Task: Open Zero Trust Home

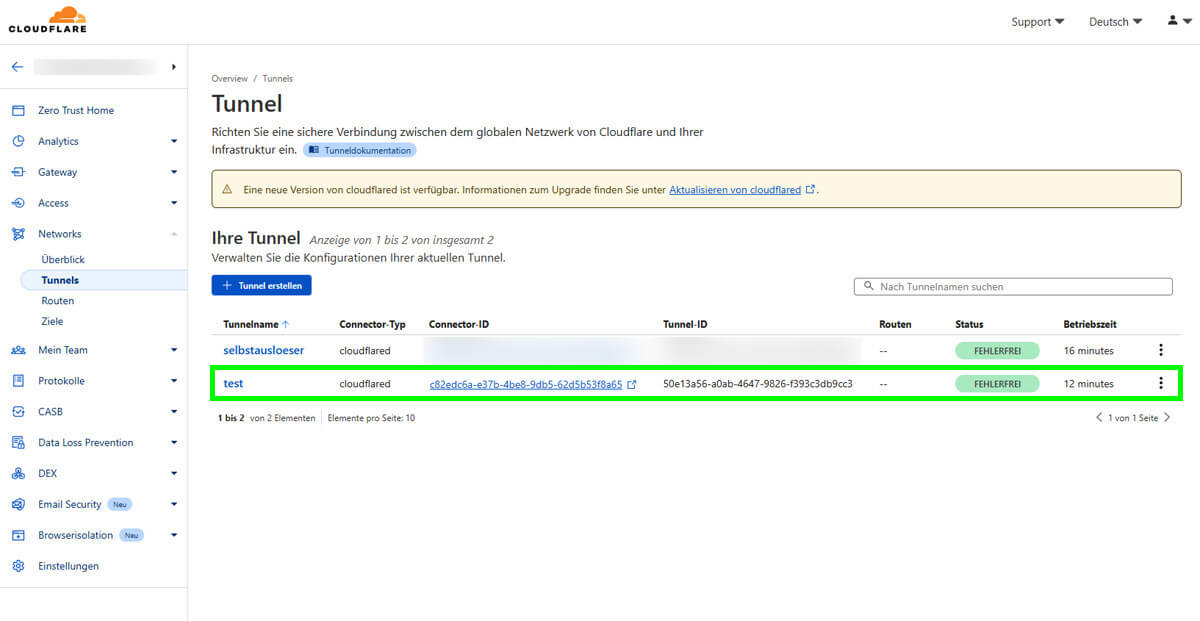Action: [x=76, y=110]
